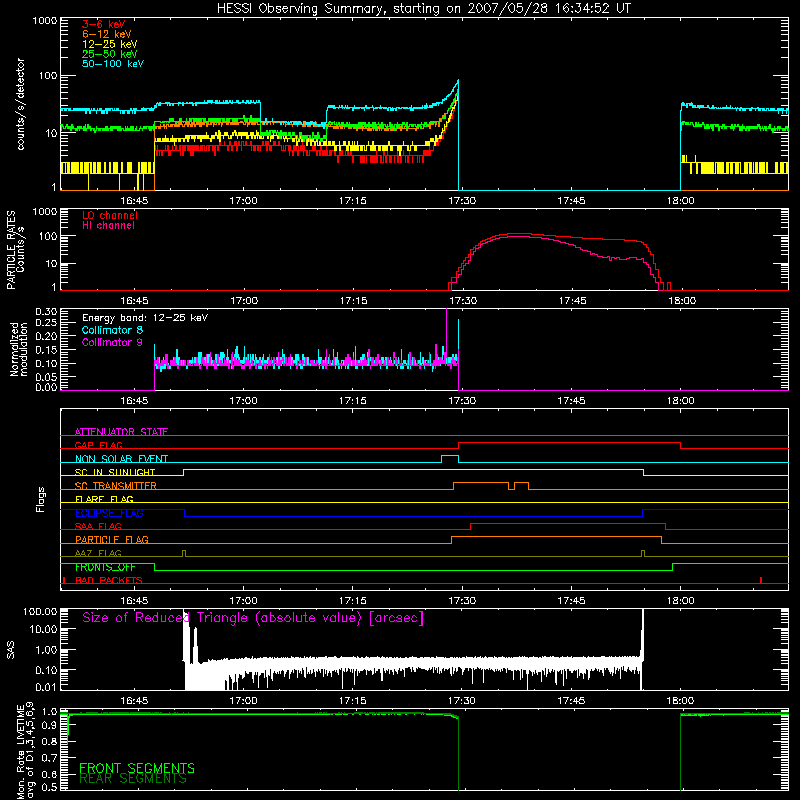
Task: Select the 6-12 keV legend label
Action: 107,34
